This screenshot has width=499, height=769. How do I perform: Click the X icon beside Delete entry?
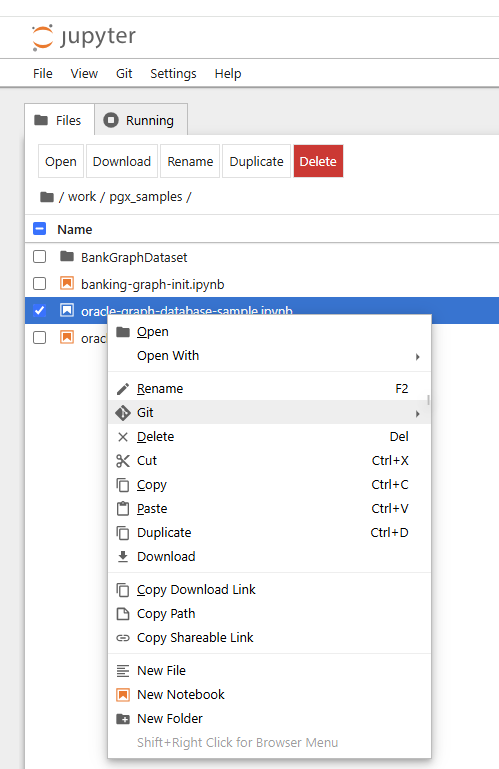click(x=123, y=437)
